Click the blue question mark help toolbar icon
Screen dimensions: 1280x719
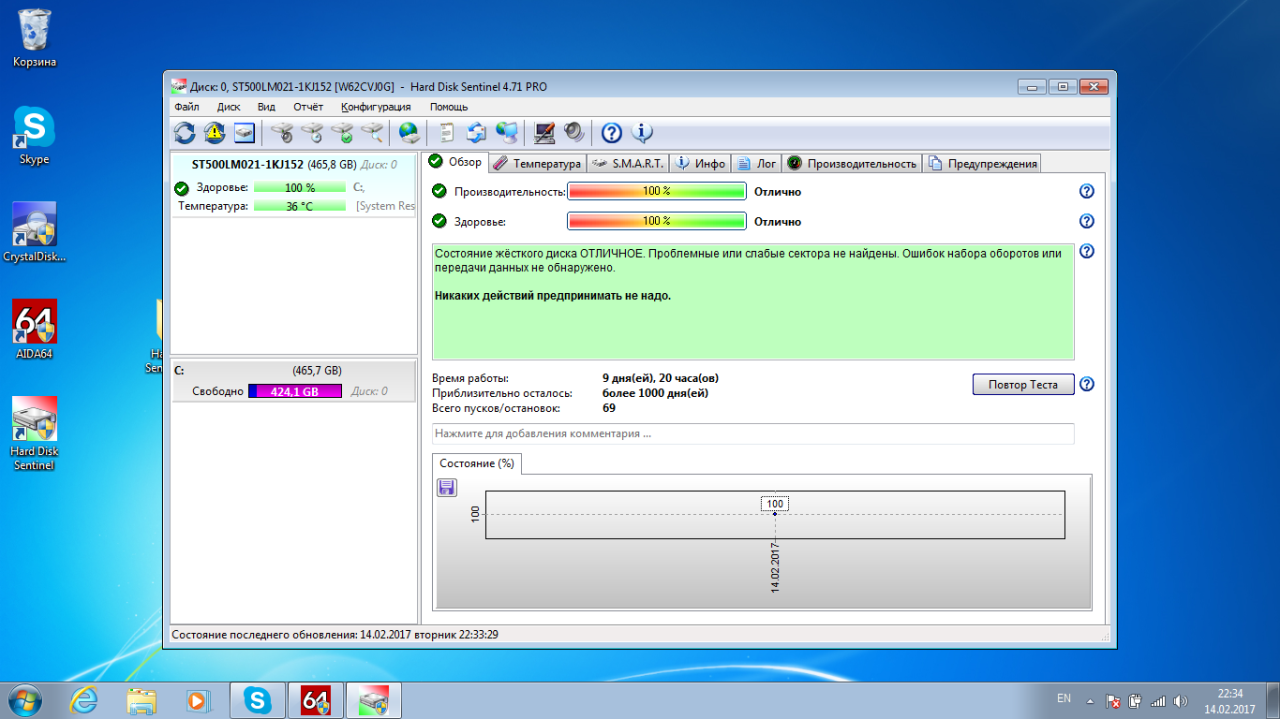coord(612,132)
